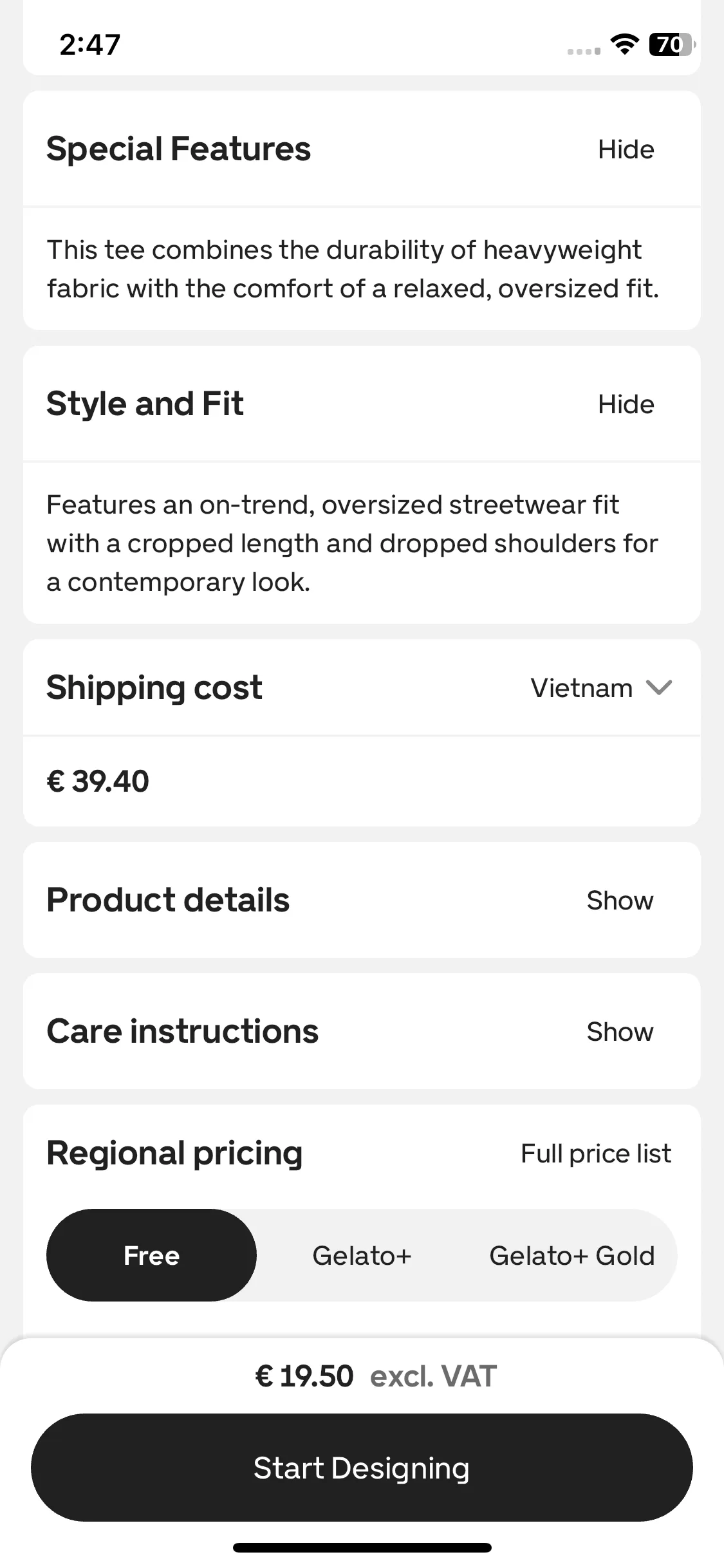The height and width of the screenshot is (1568, 724).
Task: Switch to Gelato+ pricing tab
Action: click(x=362, y=1255)
